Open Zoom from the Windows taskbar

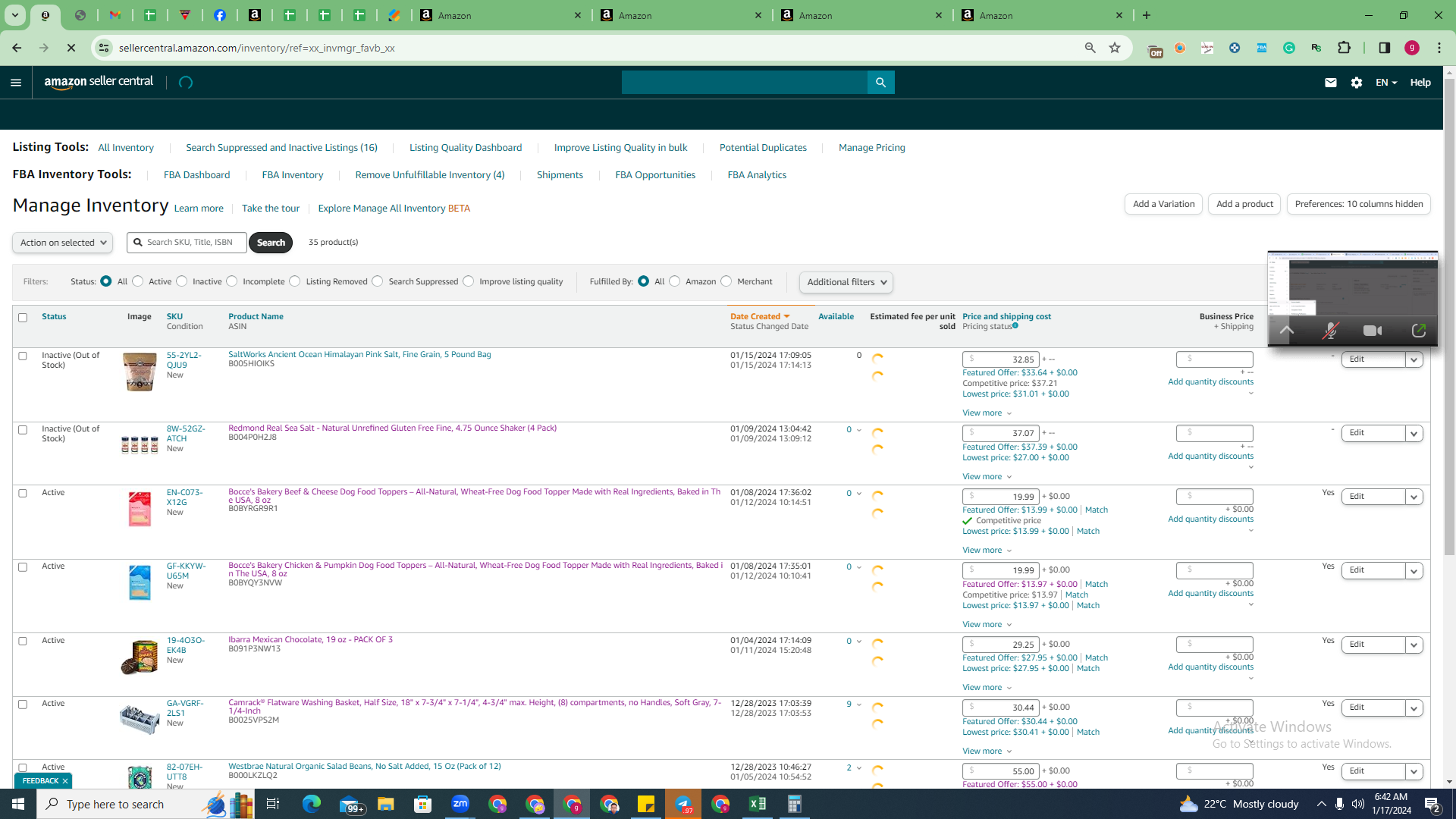tap(460, 804)
